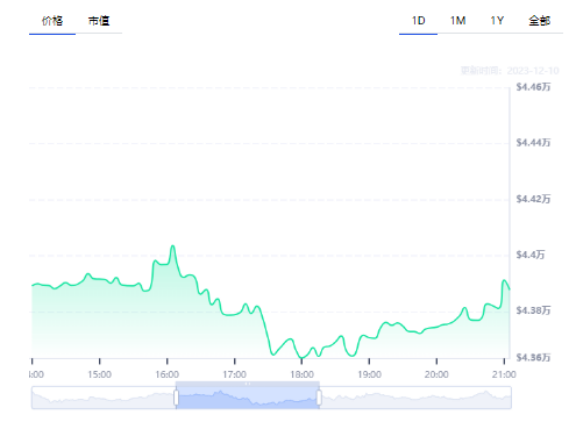Click the price low point at 18:00
This screenshot has height=423, width=569.
pos(302,358)
